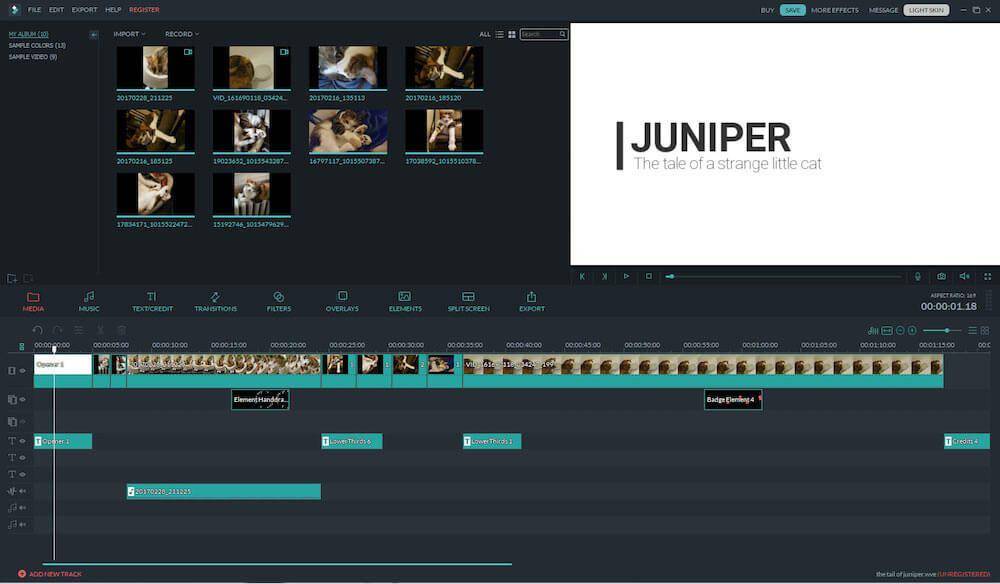Open the Music library tab
Screen dimensions: 1000x584
(x=89, y=301)
